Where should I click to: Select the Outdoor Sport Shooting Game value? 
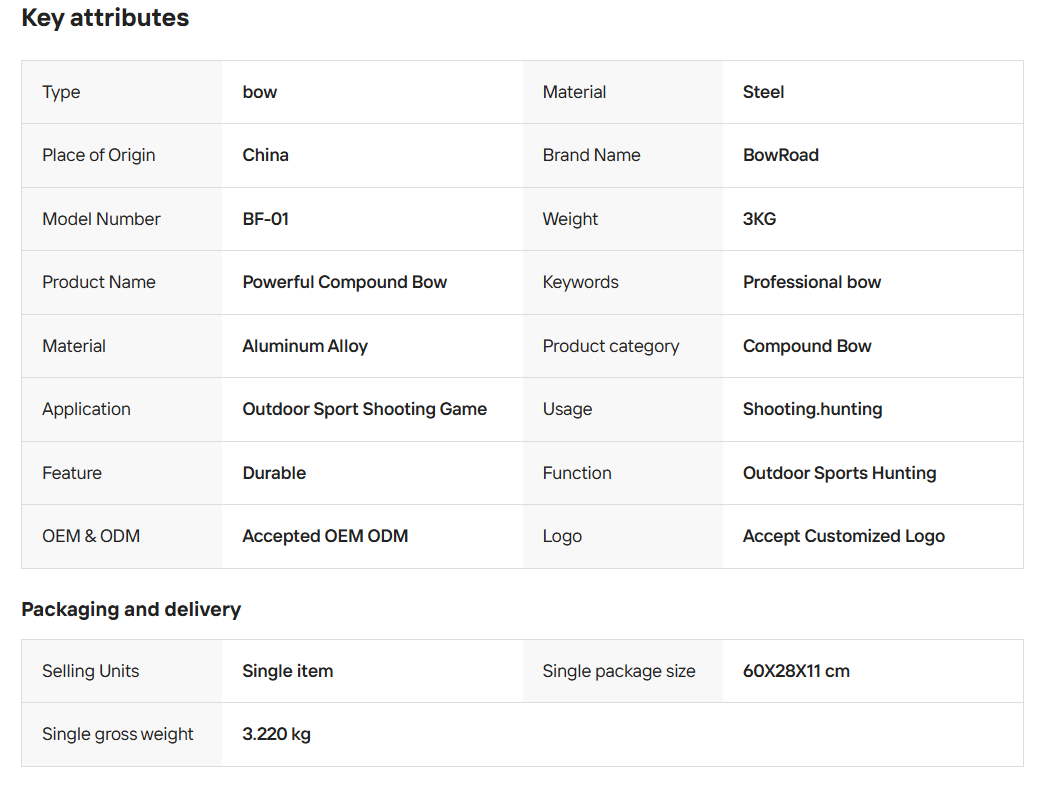point(364,409)
